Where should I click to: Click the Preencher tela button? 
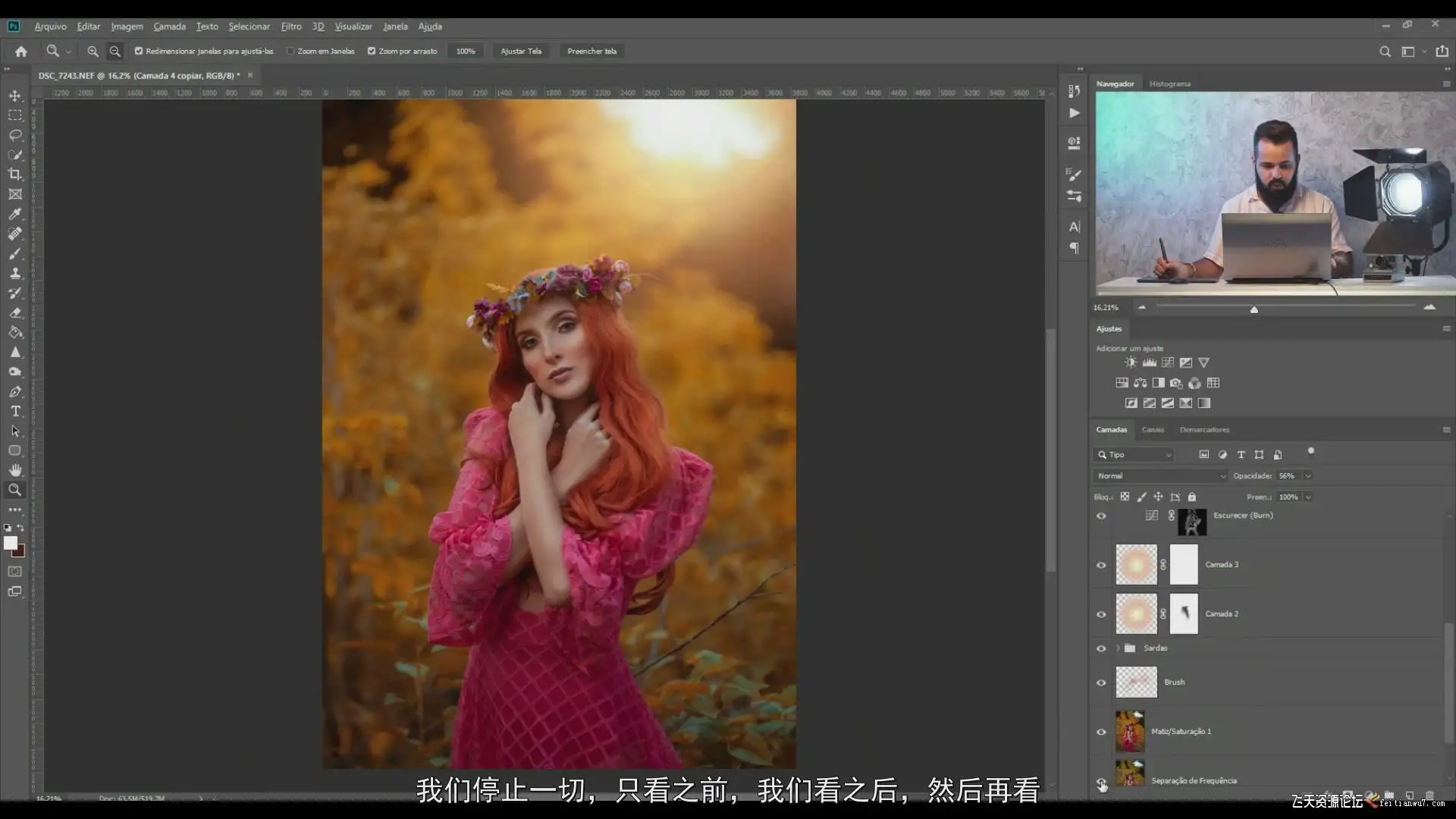point(591,52)
